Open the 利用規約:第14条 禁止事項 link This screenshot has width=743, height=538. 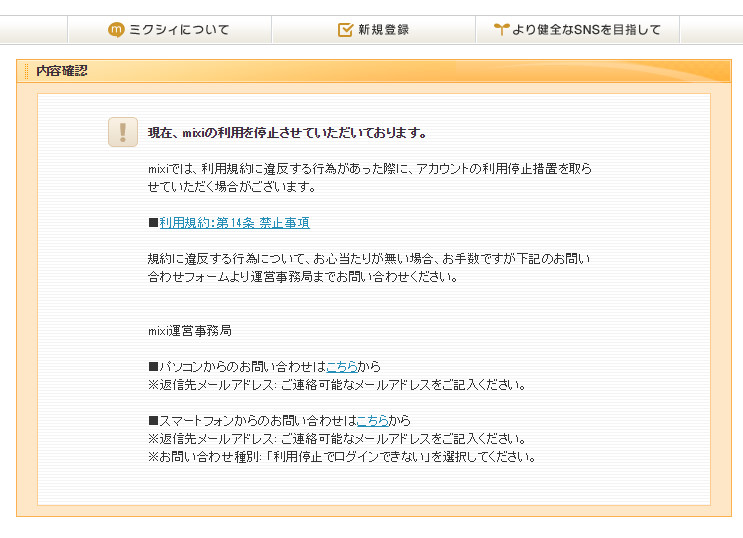[234, 223]
